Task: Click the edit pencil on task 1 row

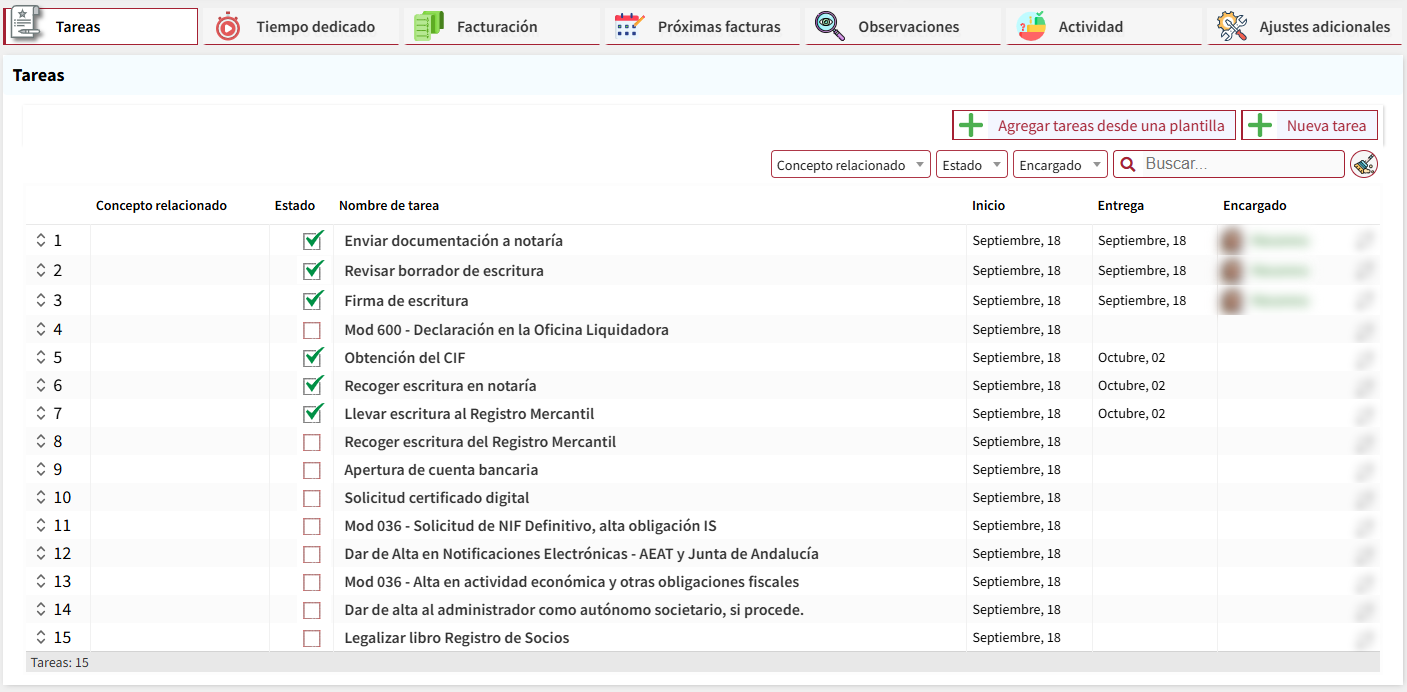Action: (x=1364, y=241)
